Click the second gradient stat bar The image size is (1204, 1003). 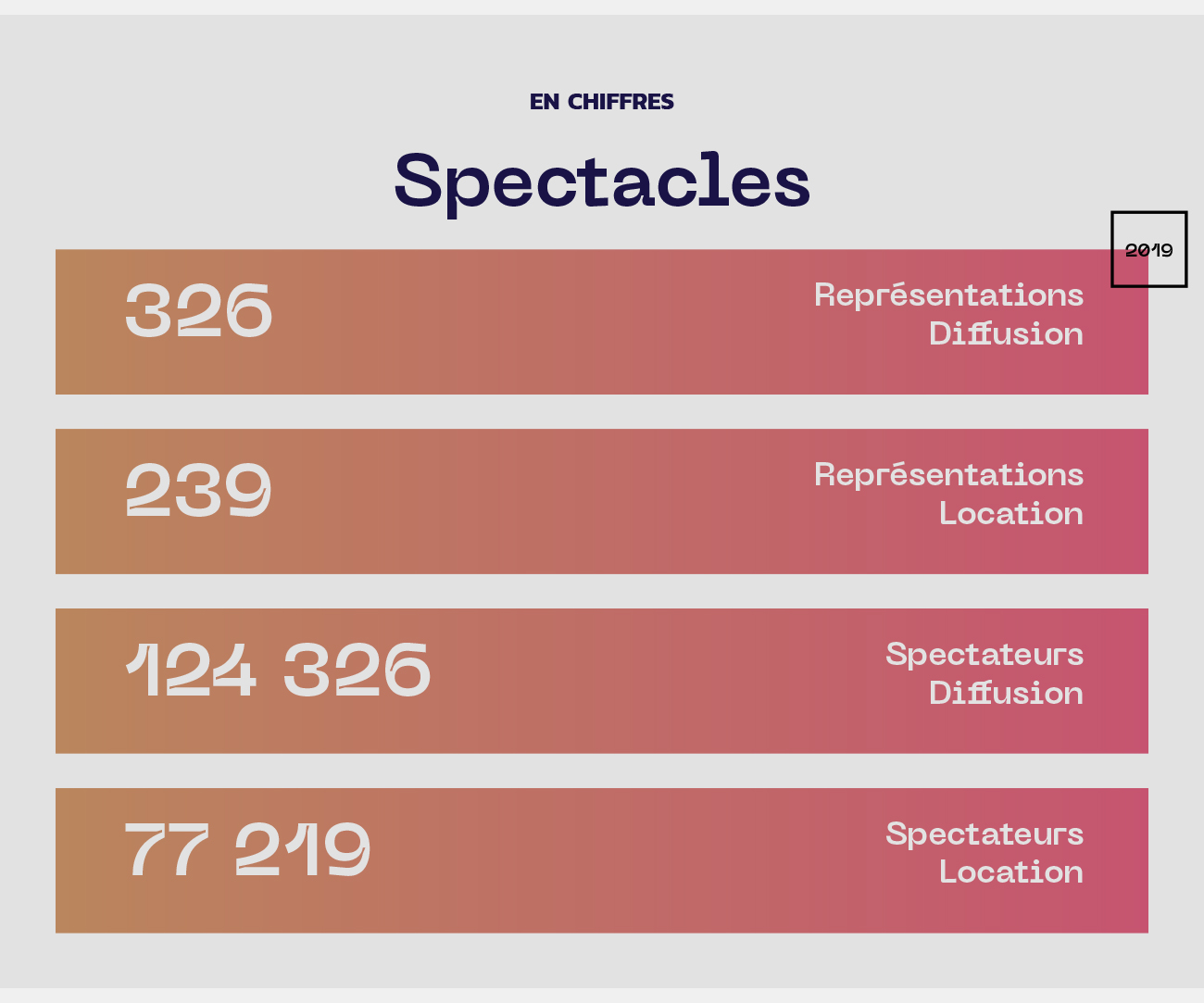[x=602, y=501]
